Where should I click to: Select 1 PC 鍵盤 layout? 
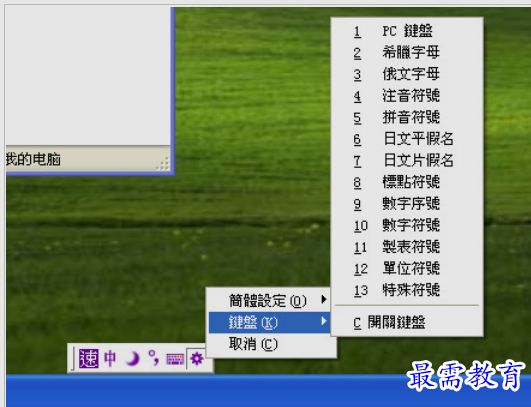[407, 31]
